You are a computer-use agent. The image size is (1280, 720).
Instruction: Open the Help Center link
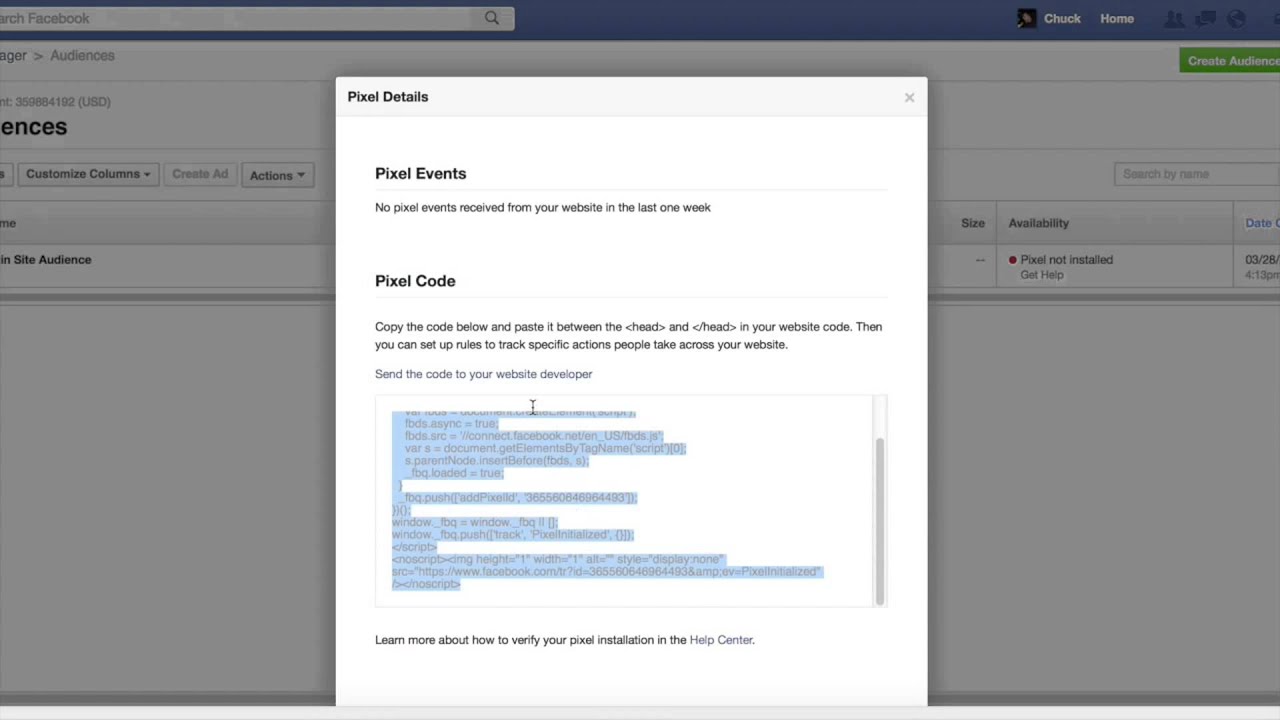pyautogui.click(x=721, y=640)
